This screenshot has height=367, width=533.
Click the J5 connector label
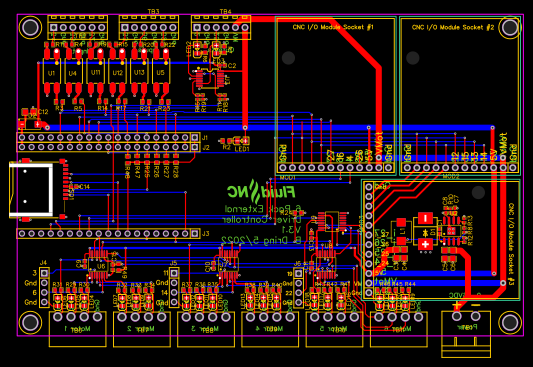(173, 263)
